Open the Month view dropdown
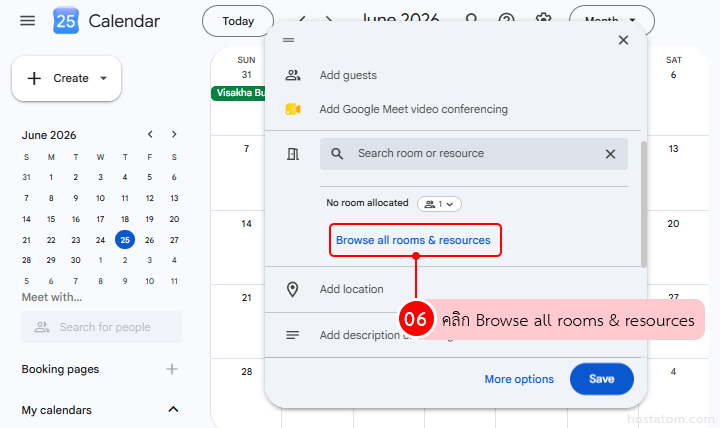 pyautogui.click(x=611, y=21)
